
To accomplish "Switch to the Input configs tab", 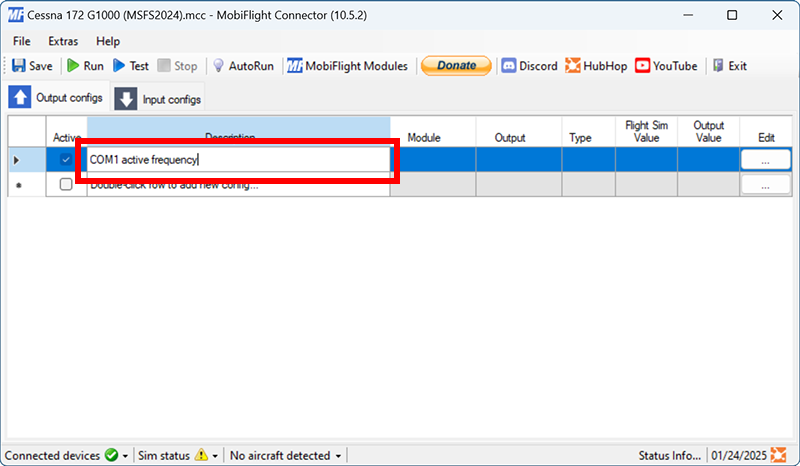I will coord(158,99).
